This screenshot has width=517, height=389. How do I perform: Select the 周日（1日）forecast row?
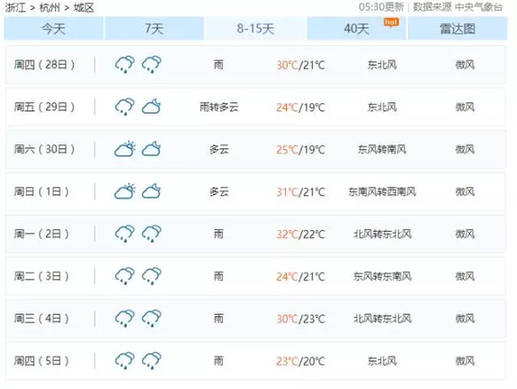(255, 191)
